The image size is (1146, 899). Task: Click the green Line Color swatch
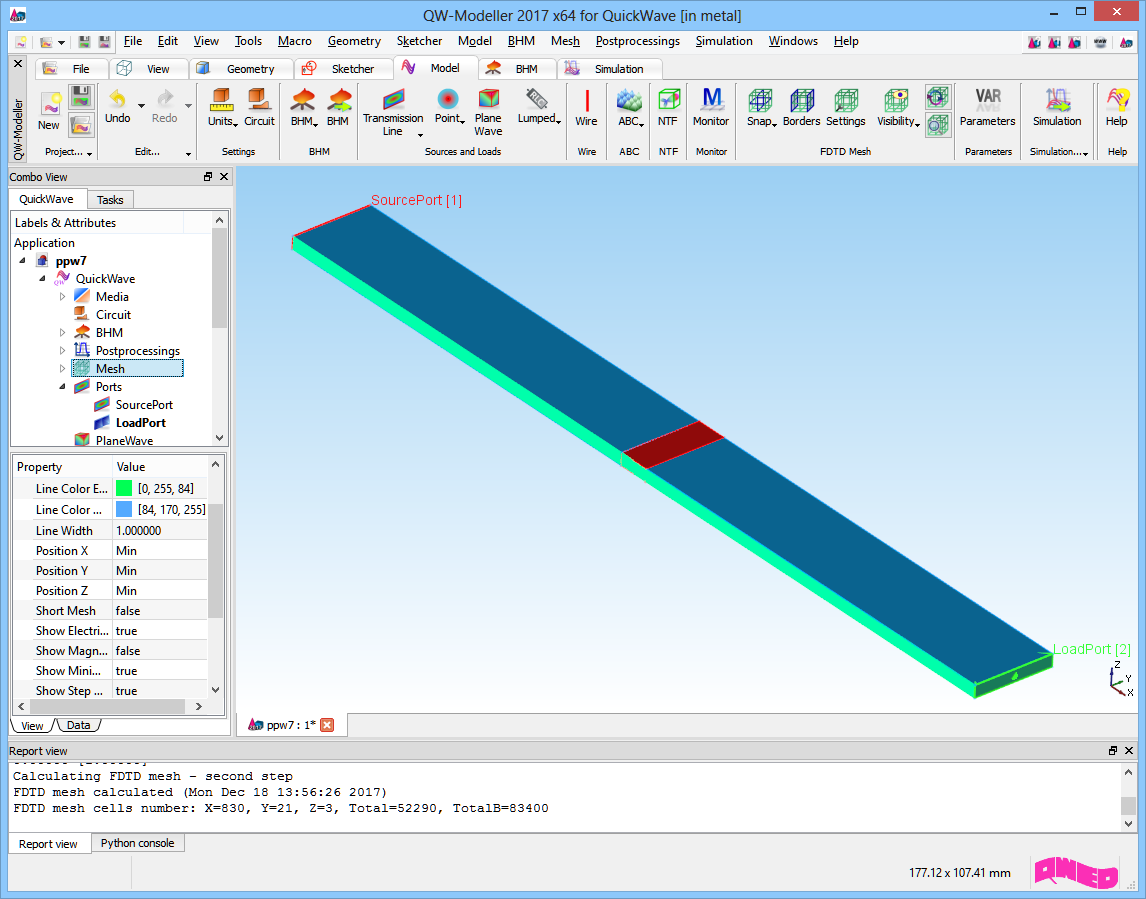coord(124,488)
